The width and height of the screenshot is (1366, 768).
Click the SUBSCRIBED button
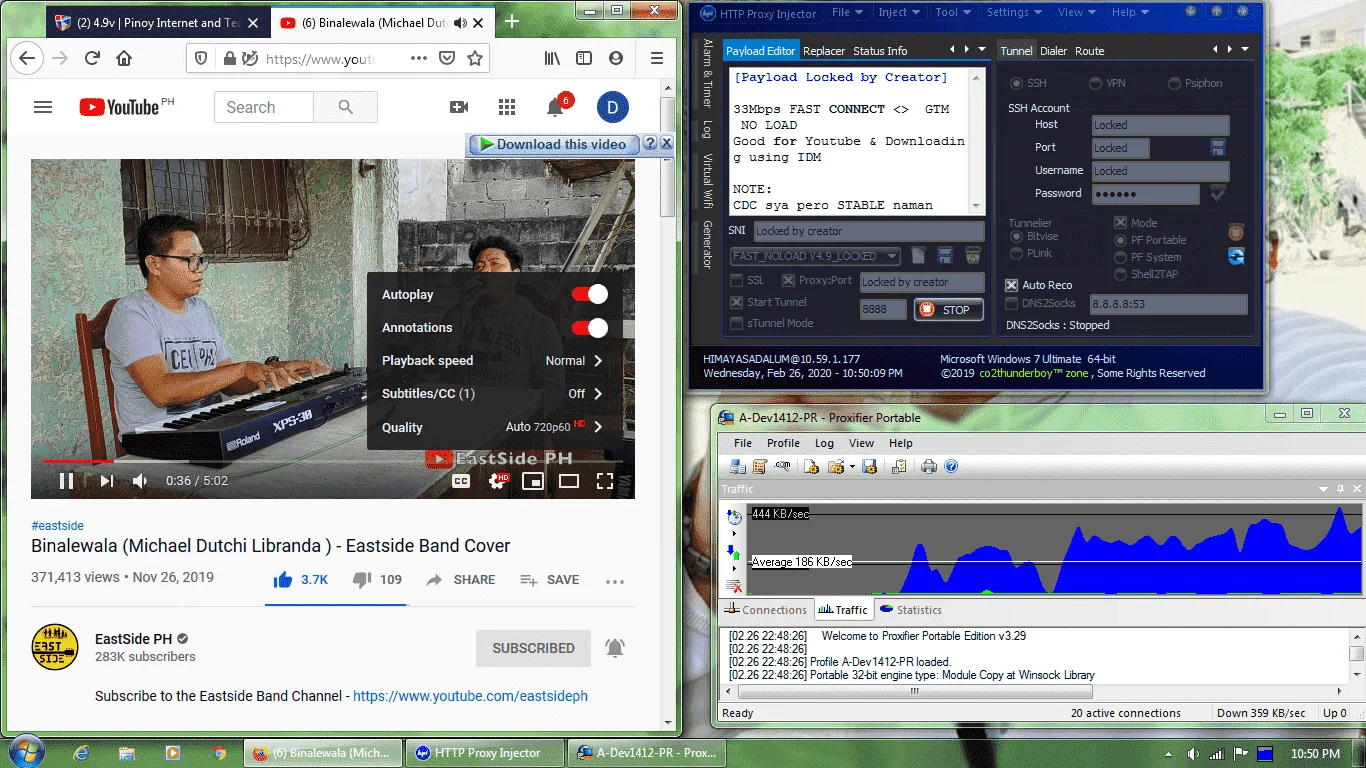point(533,648)
